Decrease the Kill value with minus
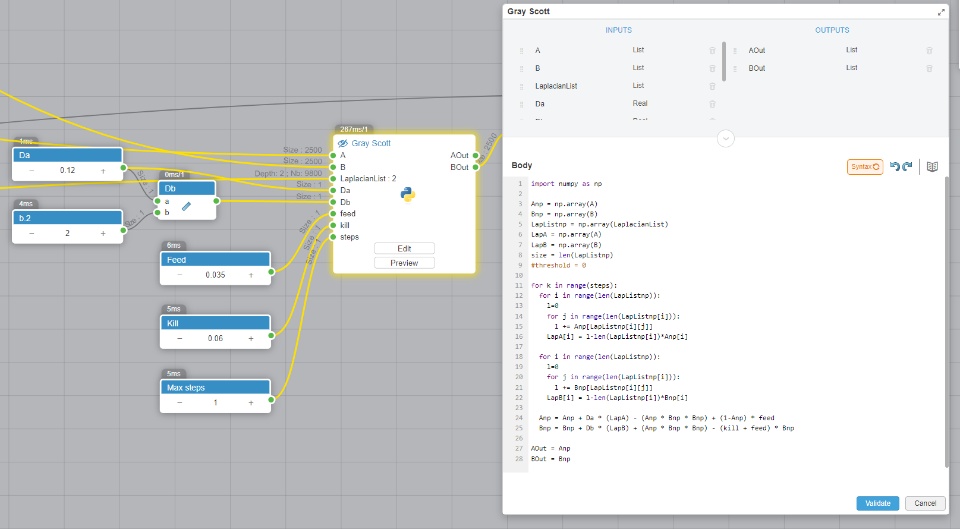The image size is (960, 529). point(180,338)
